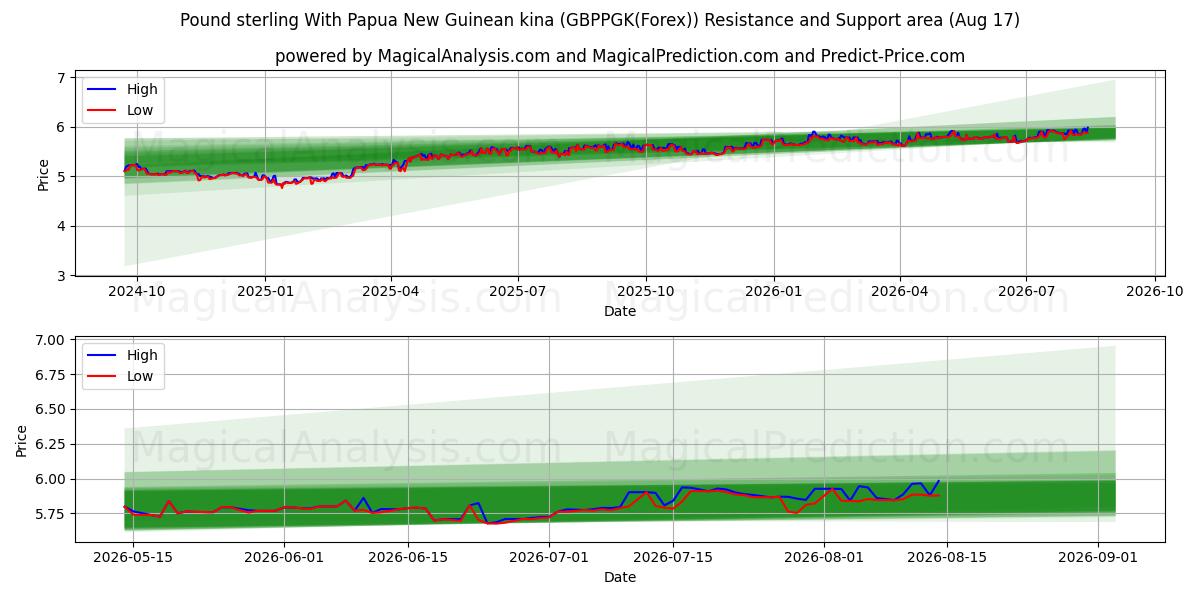Click the '6.25' price tick on lower chart

coord(50,445)
